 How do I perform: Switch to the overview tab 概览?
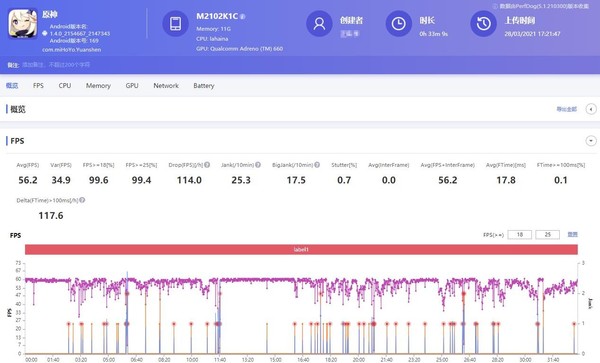[12, 86]
